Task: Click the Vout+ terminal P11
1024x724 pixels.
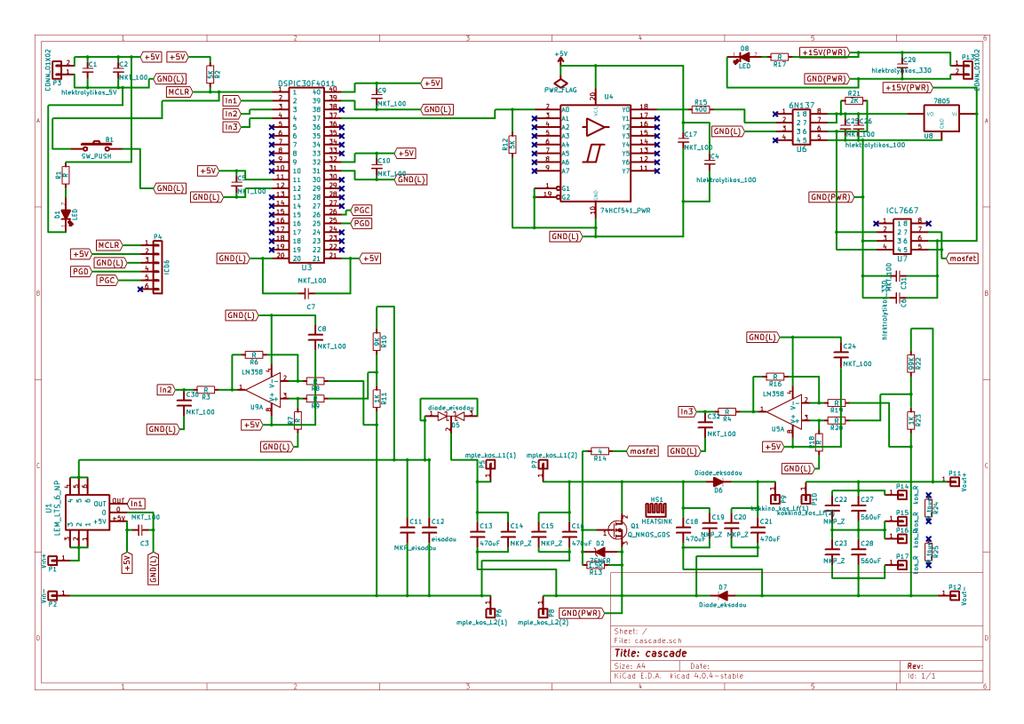Action: (x=954, y=482)
